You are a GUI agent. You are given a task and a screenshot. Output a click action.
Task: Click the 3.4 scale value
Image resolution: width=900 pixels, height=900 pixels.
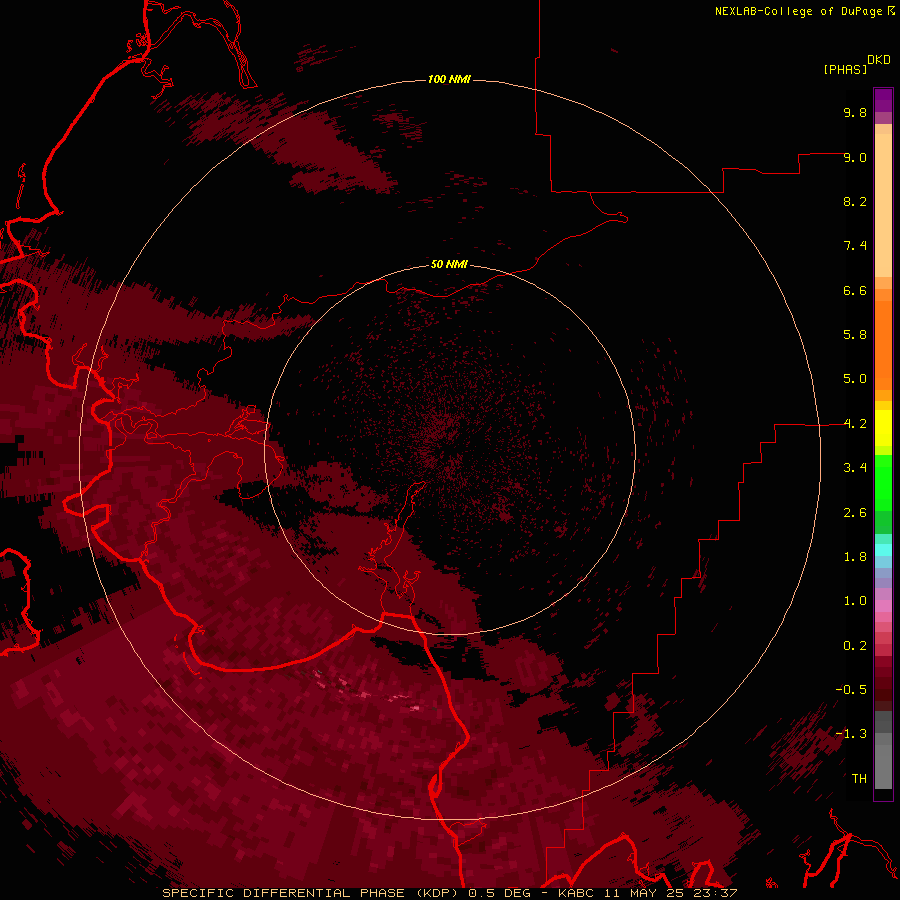point(855,468)
